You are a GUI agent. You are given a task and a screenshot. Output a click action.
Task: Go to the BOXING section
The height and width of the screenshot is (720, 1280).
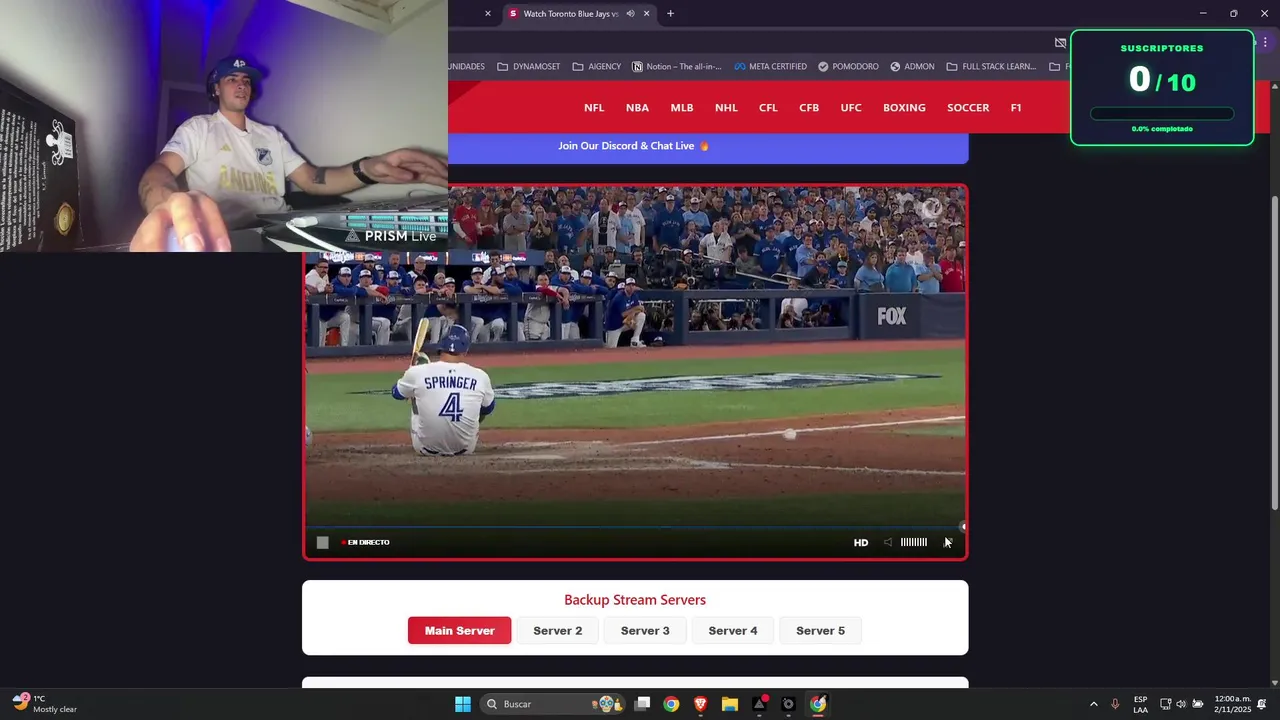[904, 108]
